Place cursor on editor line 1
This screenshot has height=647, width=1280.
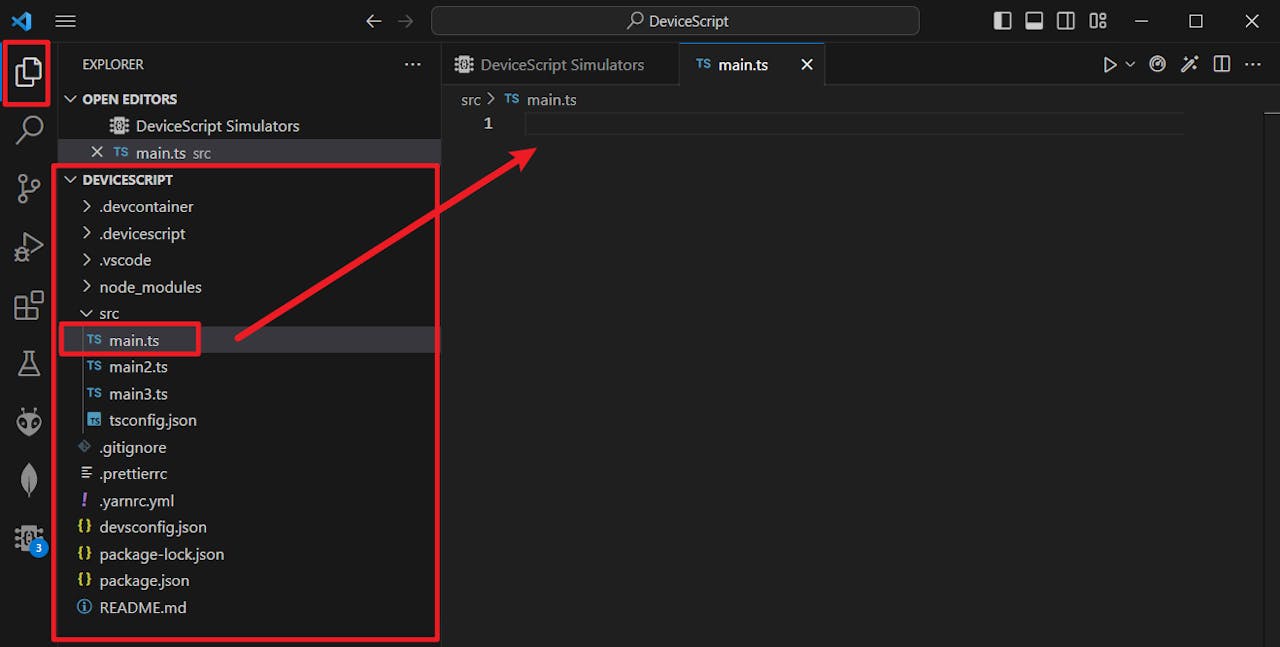[853, 123]
